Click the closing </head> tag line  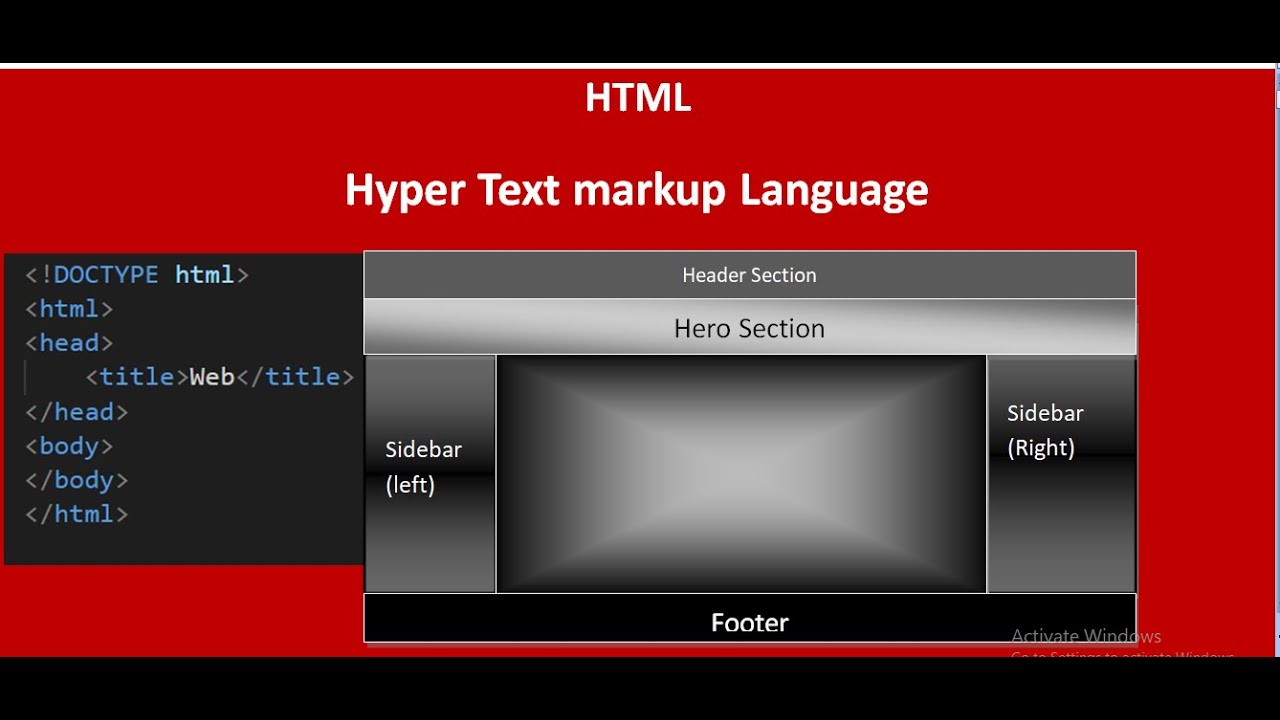click(x=77, y=411)
